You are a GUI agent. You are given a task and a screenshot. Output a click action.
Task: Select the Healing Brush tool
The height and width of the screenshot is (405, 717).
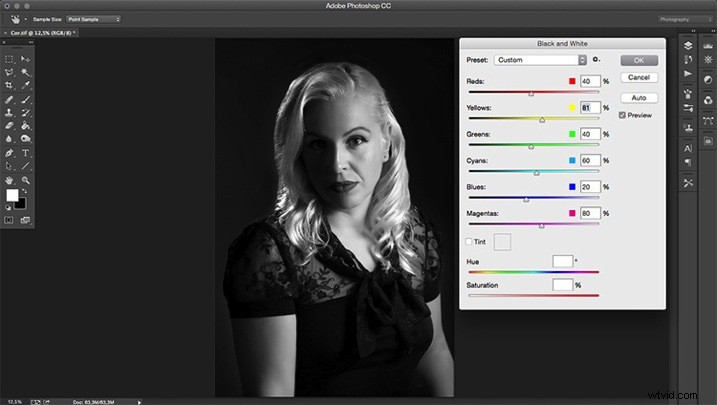point(9,99)
